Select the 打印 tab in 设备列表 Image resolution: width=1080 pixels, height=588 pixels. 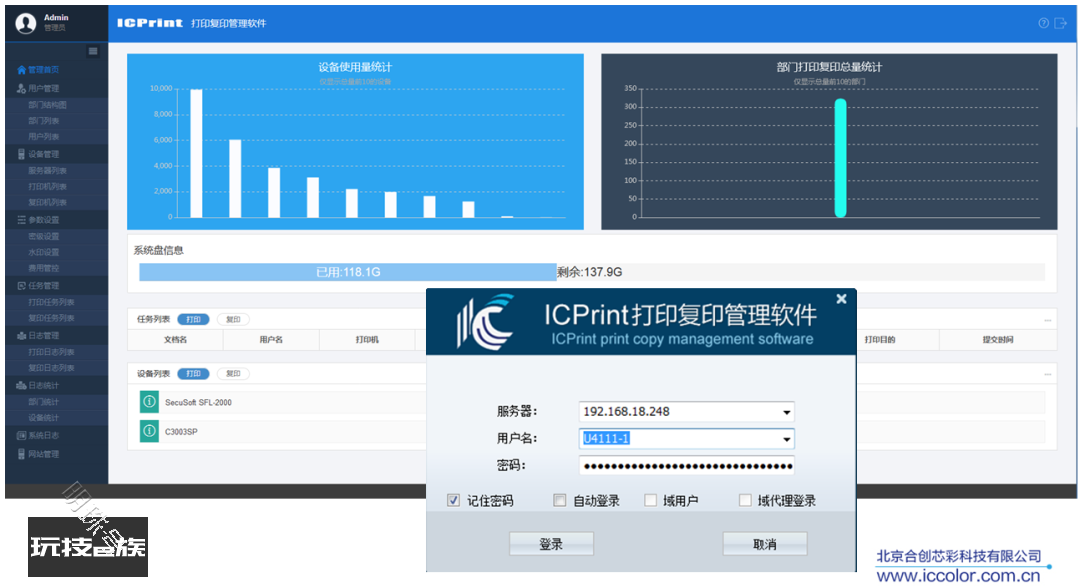[x=193, y=374]
